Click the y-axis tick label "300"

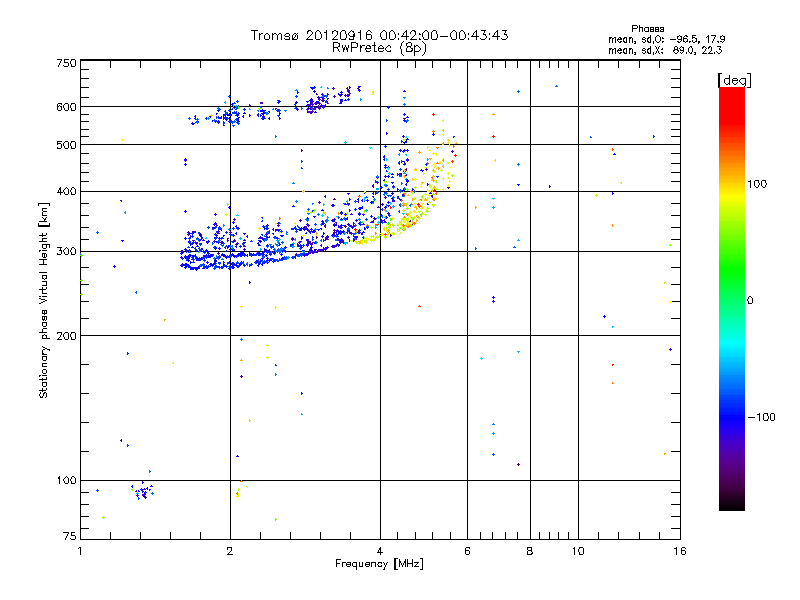(x=66, y=252)
